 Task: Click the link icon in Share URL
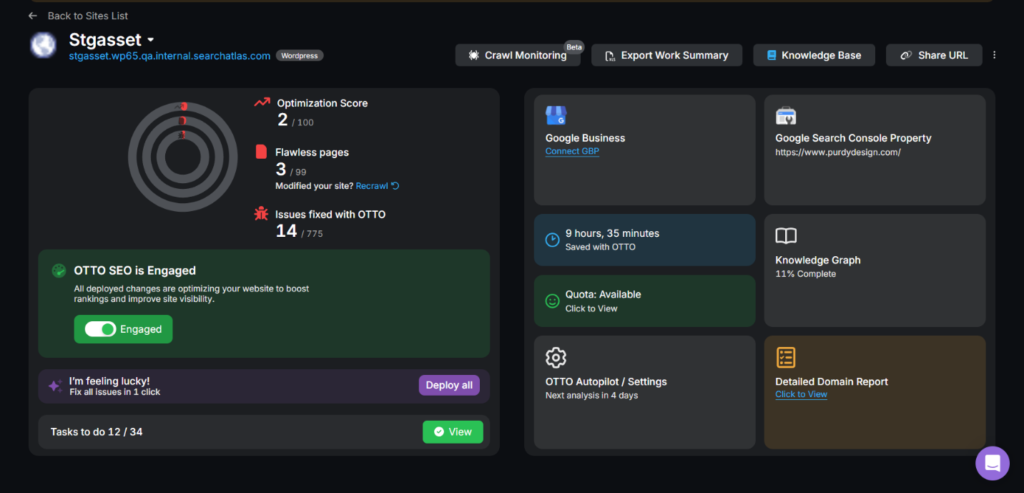tap(906, 56)
